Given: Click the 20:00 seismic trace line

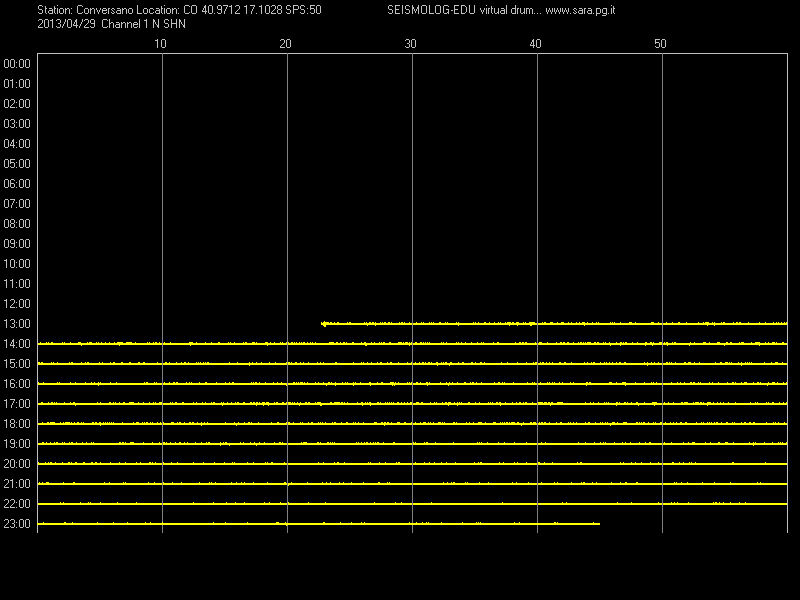Looking at the screenshot, I should pos(412,463).
